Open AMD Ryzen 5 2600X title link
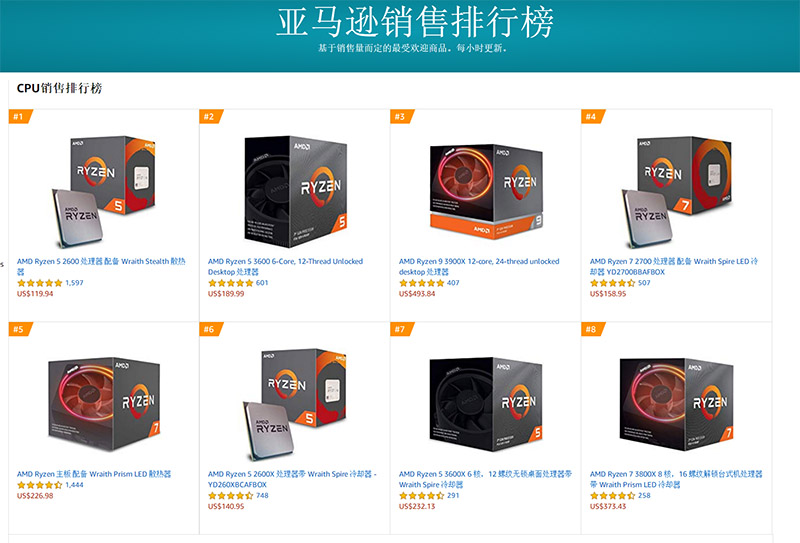 click(292, 479)
